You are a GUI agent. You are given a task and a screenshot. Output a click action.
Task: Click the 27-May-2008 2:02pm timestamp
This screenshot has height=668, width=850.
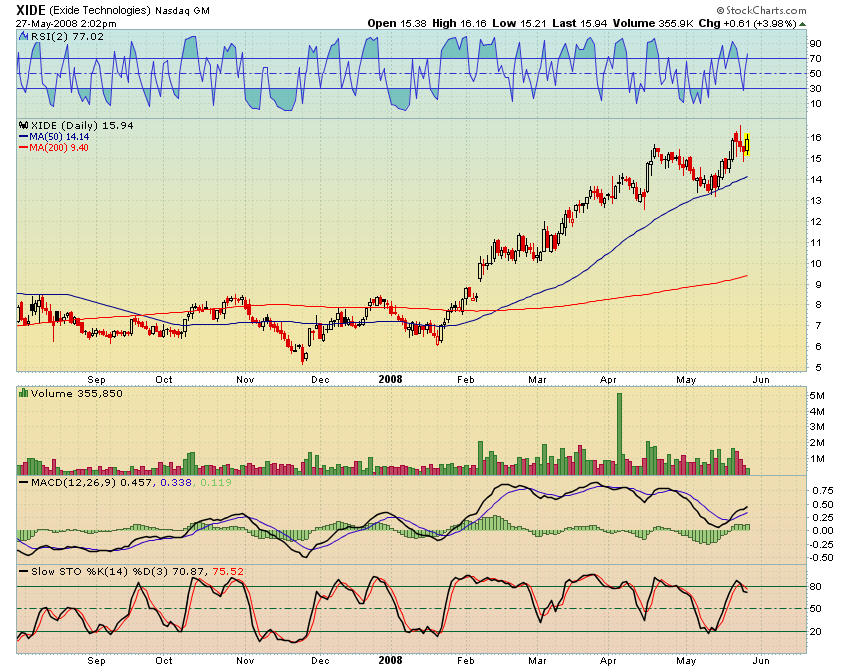66,24
